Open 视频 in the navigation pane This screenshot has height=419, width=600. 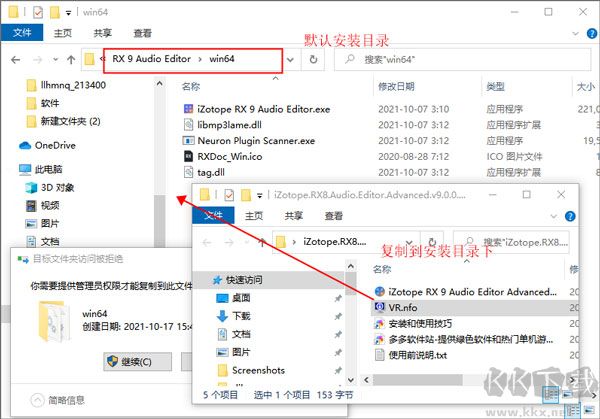pos(42,205)
